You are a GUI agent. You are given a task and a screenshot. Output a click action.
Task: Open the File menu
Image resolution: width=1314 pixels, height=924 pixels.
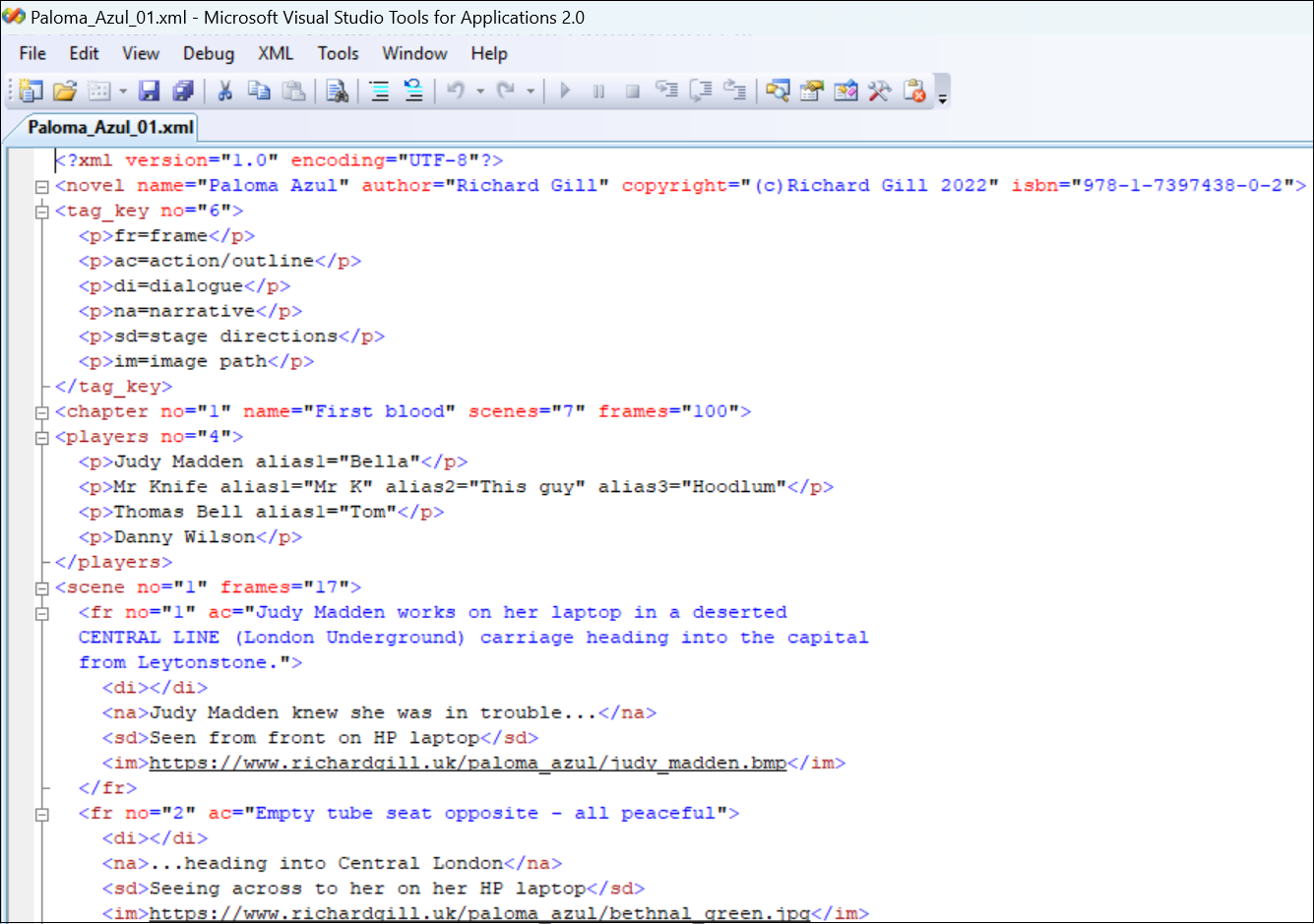32,53
